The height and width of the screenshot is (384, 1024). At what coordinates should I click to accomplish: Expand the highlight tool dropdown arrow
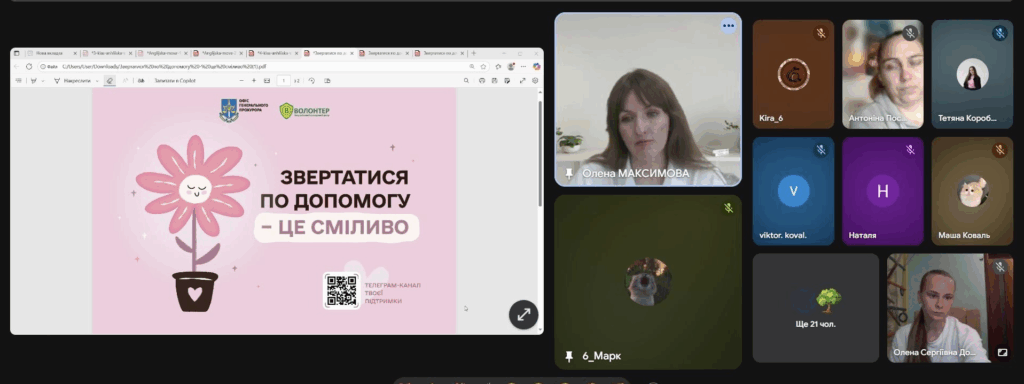[x=43, y=81]
